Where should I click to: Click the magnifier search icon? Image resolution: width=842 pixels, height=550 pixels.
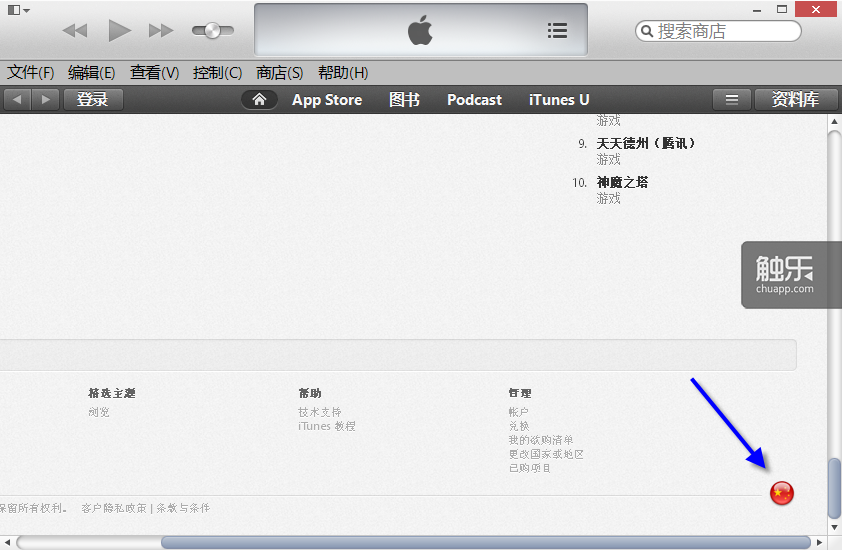click(647, 31)
